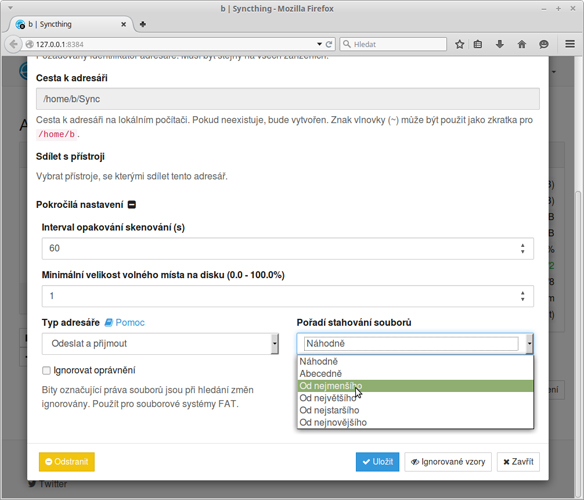The height and width of the screenshot is (500, 584).
Task: Click the Firefox bookmark star icon
Action: 460,44
